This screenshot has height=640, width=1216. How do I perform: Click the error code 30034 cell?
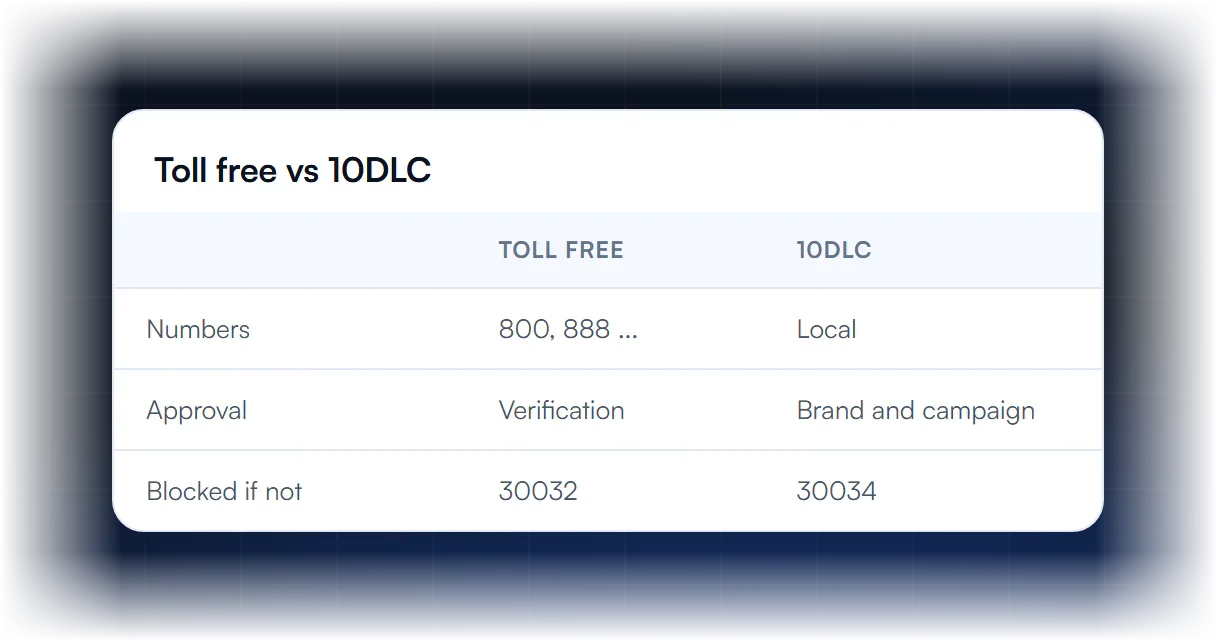click(836, 491)
